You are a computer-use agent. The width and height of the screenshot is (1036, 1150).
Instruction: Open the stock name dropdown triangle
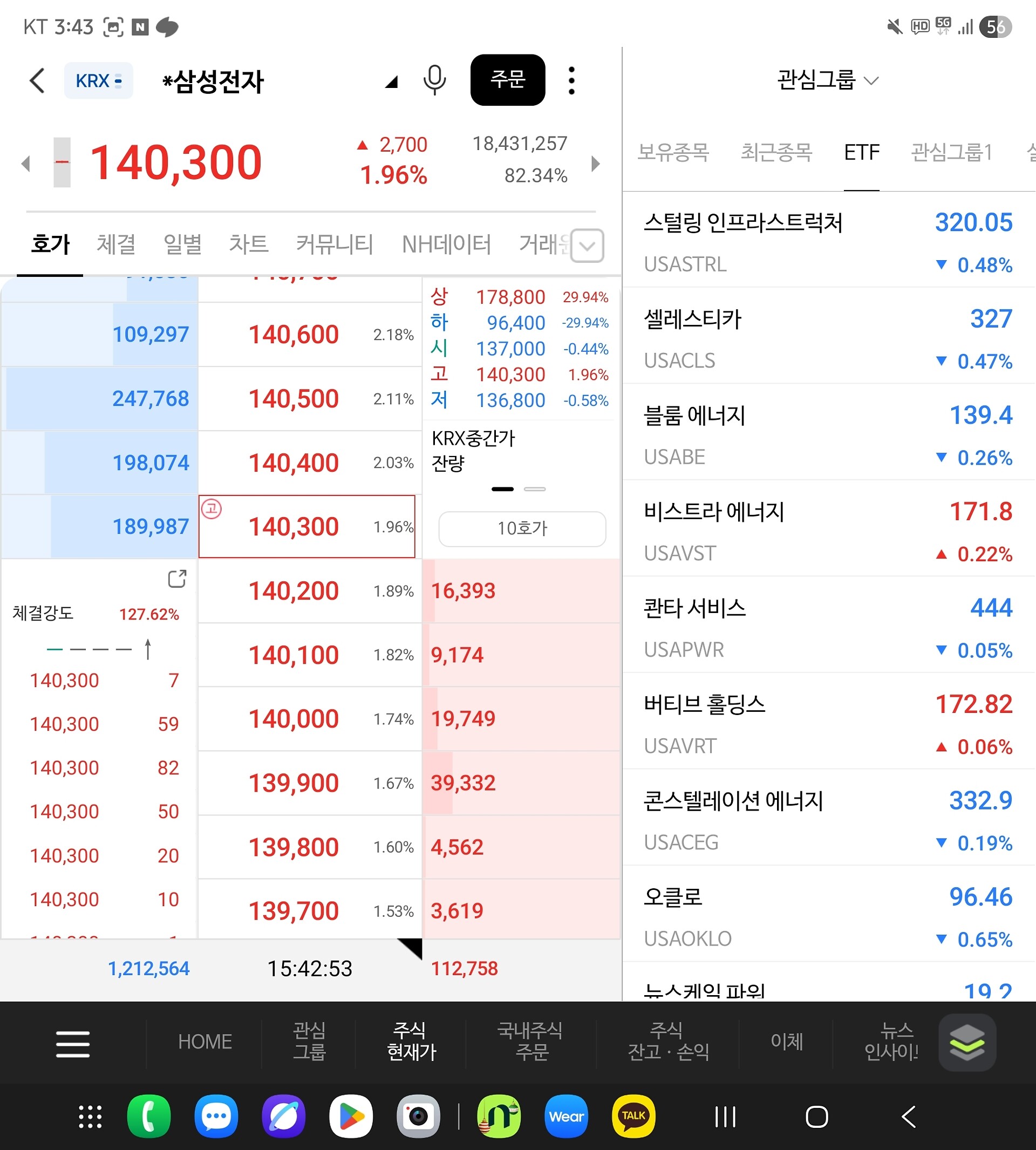tap(391, 83)
